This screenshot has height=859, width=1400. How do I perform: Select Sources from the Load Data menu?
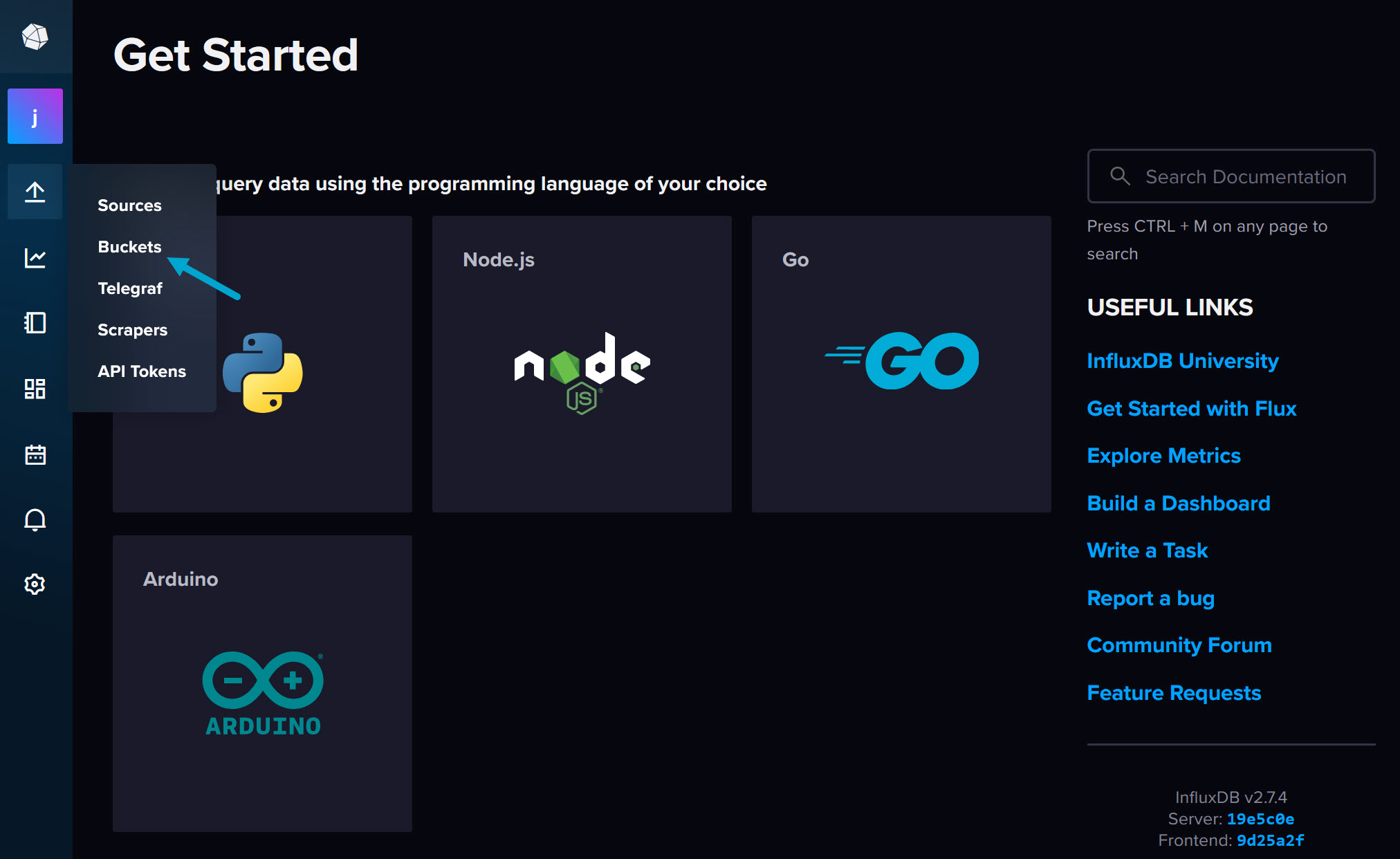(129, 205)
